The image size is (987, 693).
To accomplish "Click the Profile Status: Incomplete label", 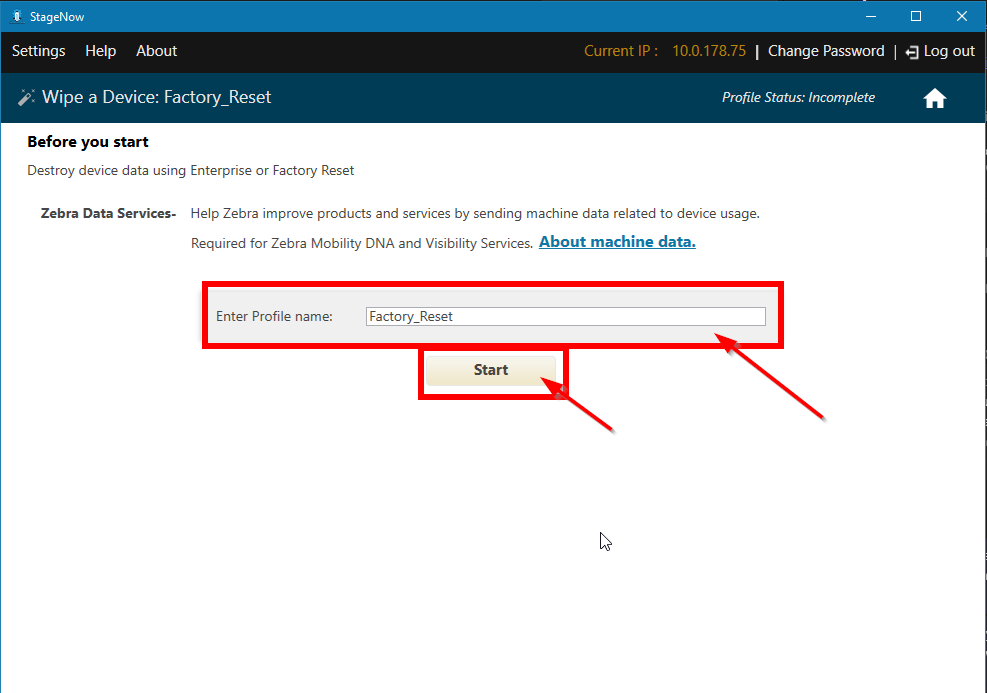I will point(798,97).
